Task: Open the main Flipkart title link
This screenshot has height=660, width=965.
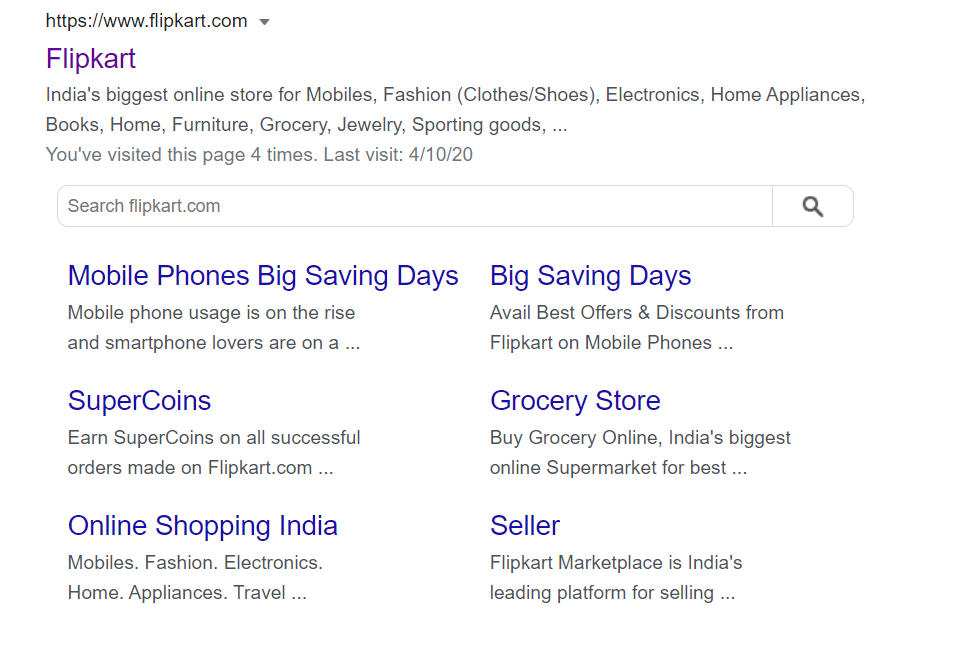Action: pyautogui.click(x=91, y=58)
